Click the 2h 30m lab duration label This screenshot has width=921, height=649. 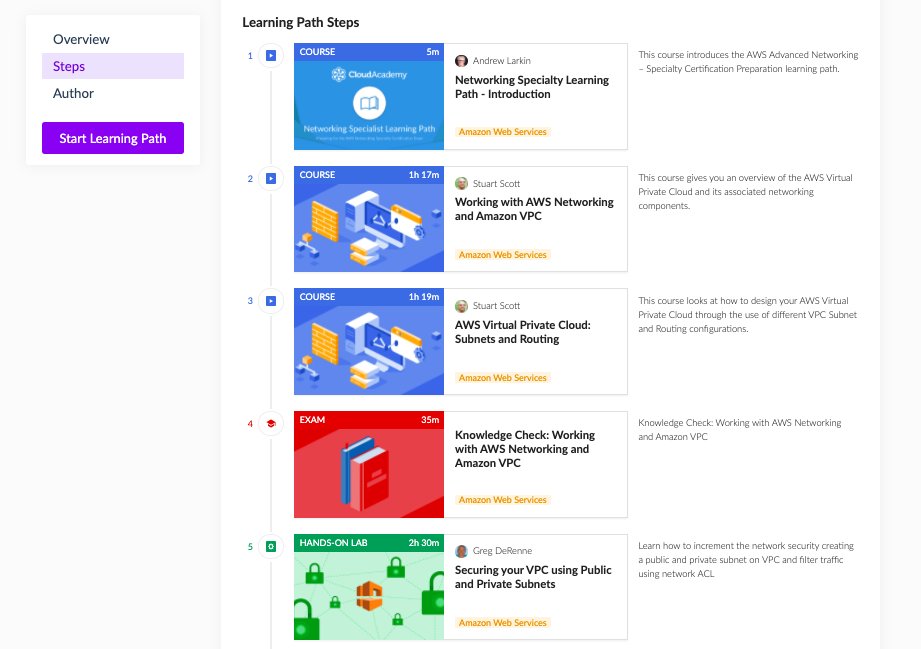[423, 543]
